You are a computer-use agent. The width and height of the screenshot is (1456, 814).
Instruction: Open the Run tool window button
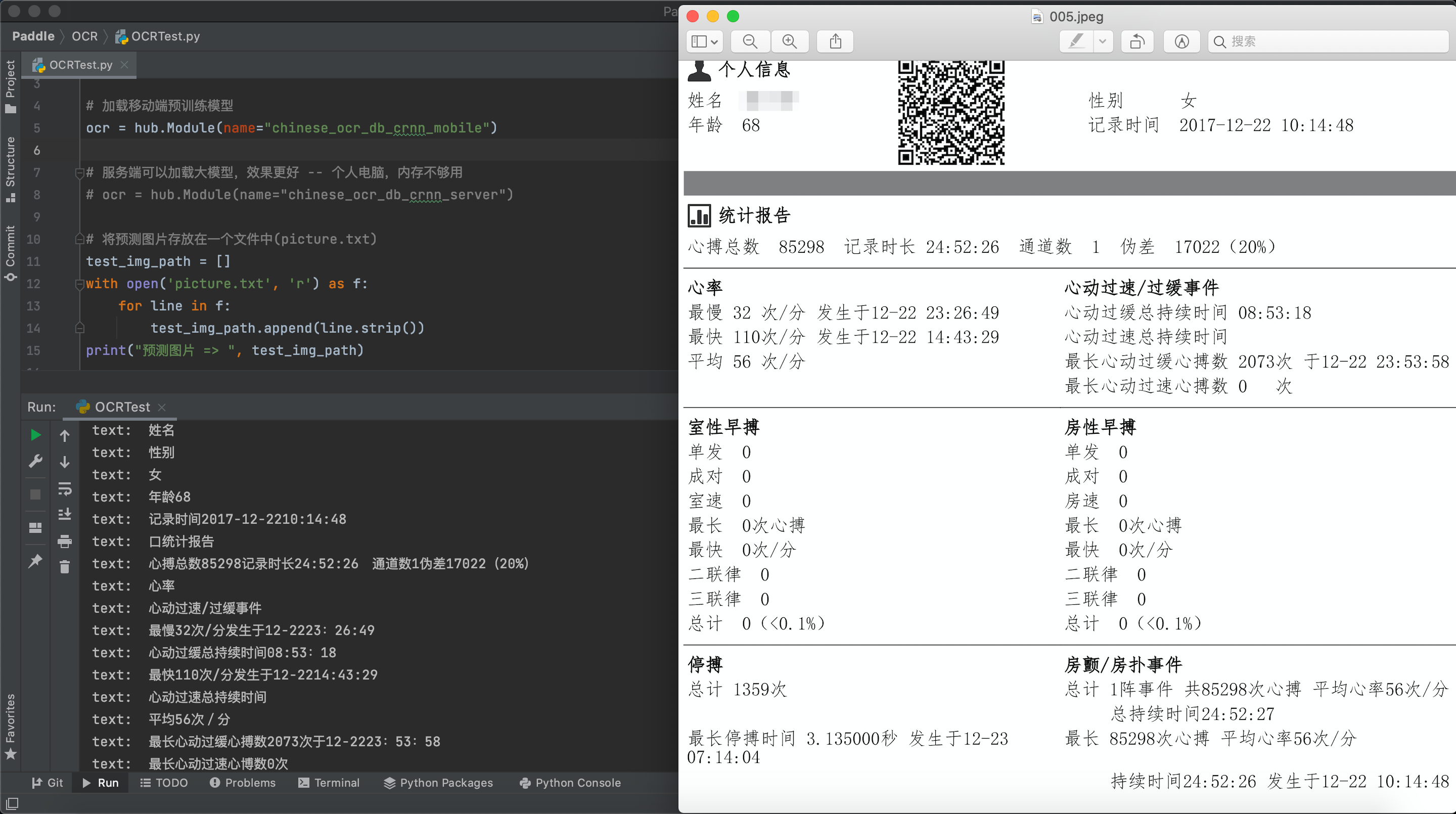click(x=101, y=782)
